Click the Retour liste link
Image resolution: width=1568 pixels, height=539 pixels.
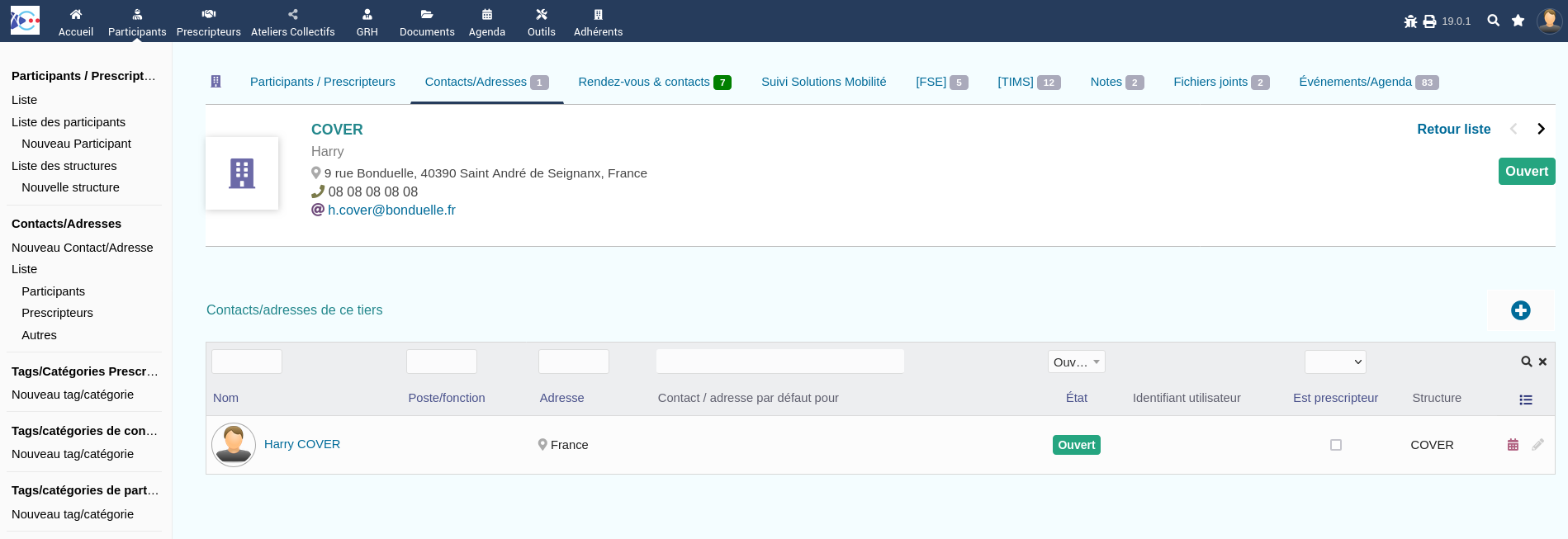click(x=1453, y=129)
